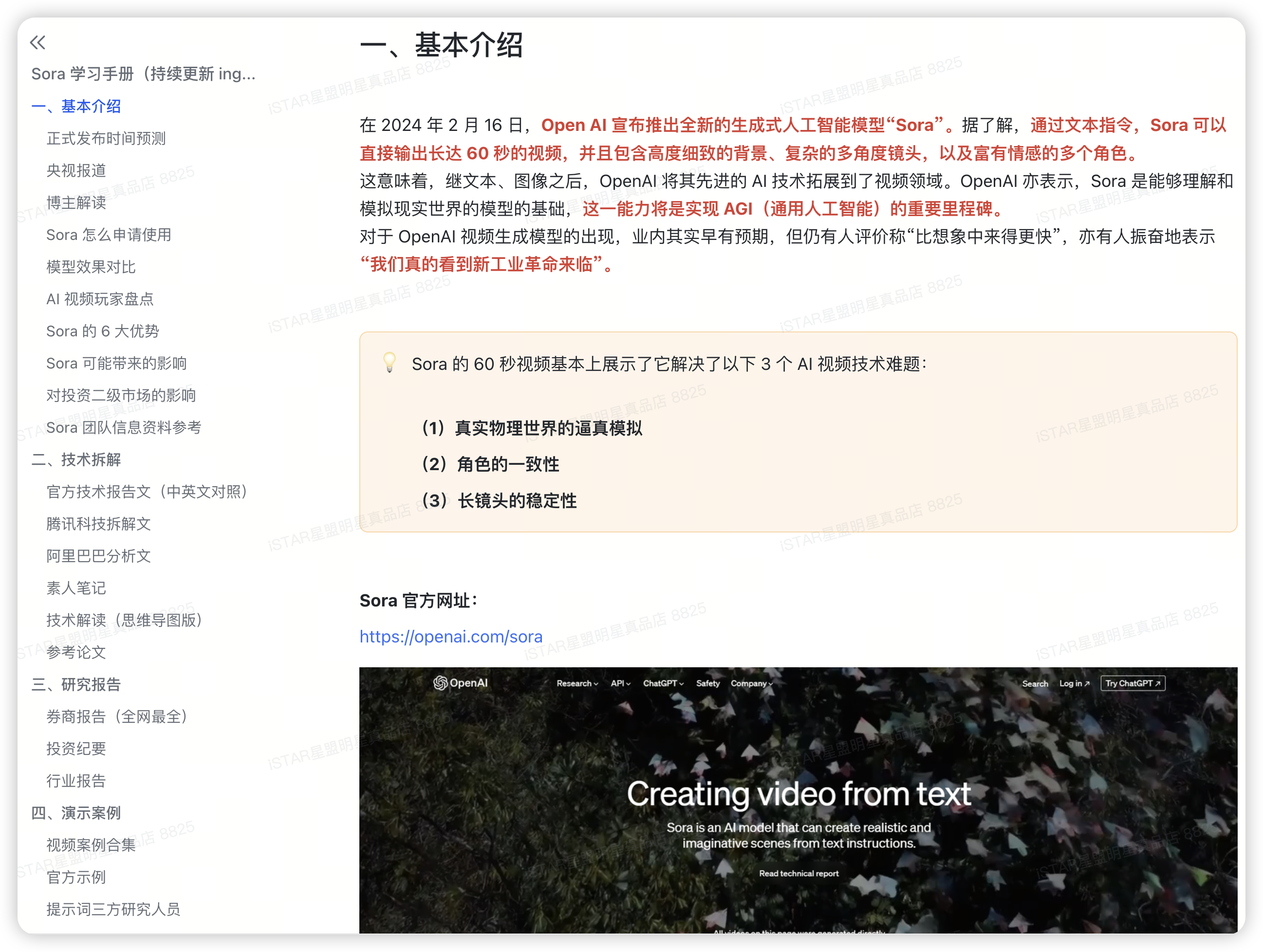The image size is (1263, 952).
Task: Open the '央视报道' outline entry
Action: 76,170
